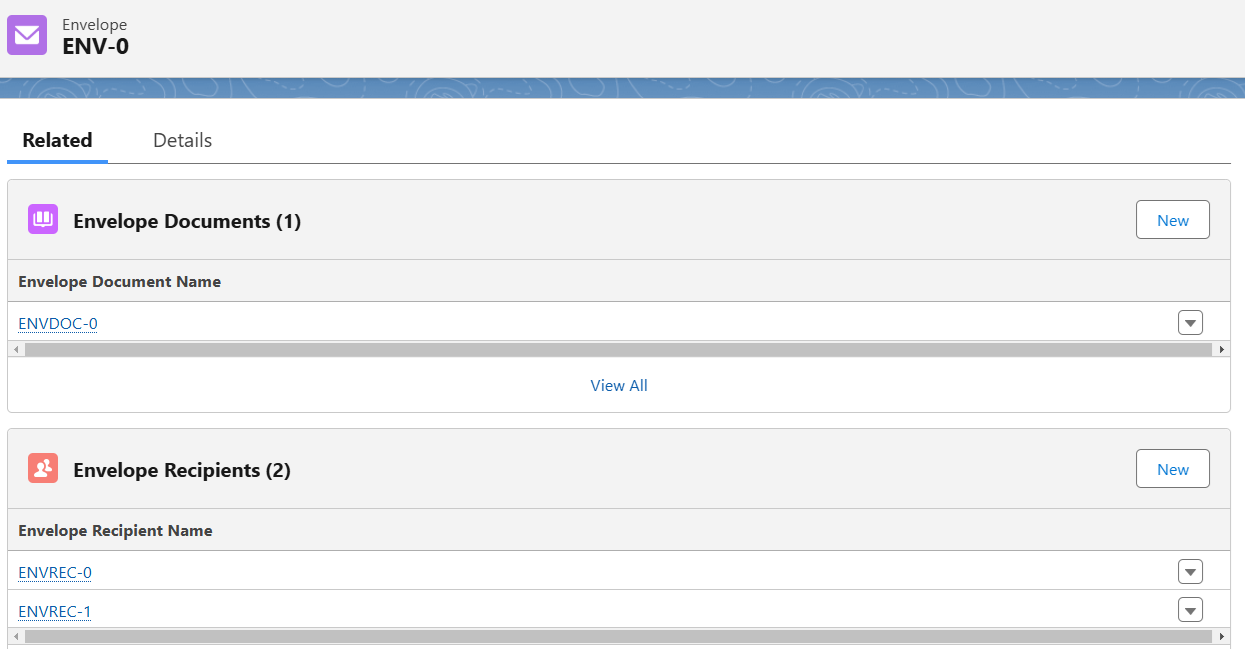1245x649 pixels.
Task: Click View All under Envelope Documents
Action: point(619,385)
